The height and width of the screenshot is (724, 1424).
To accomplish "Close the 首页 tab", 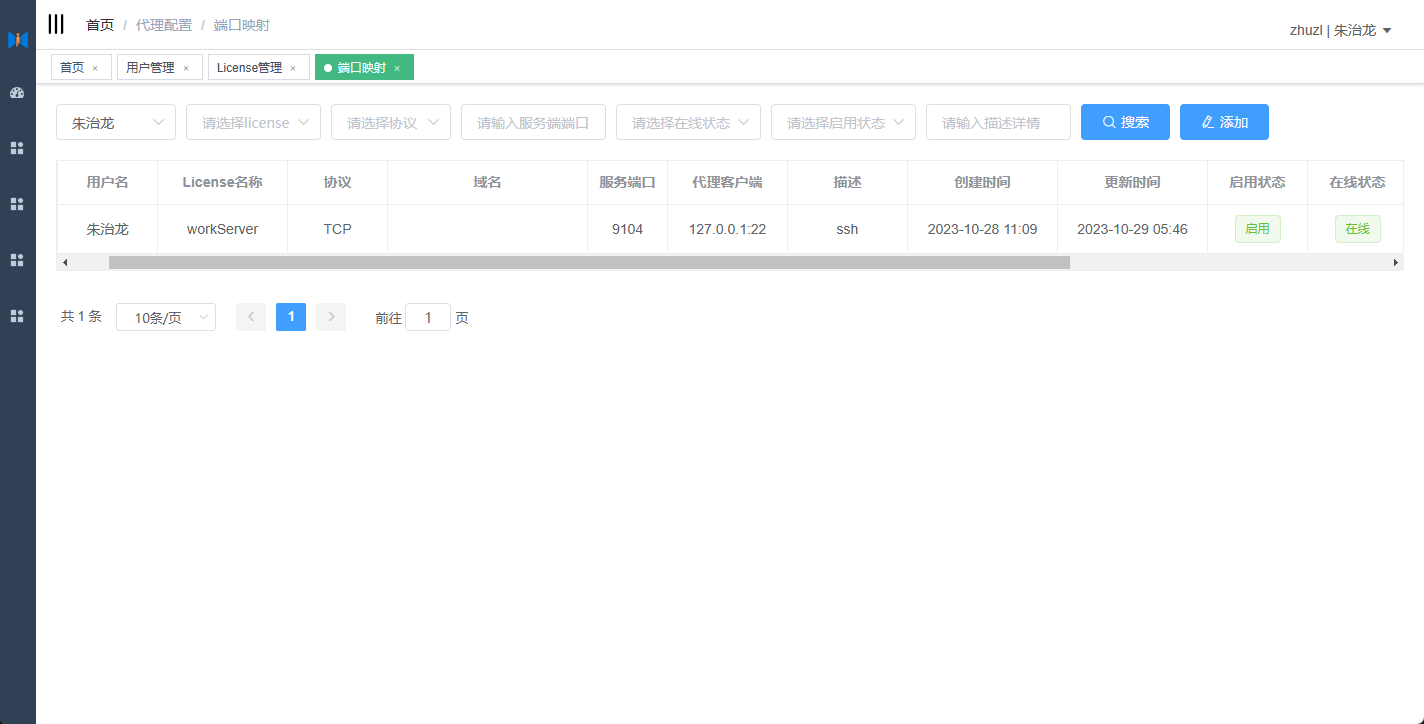I will (95, 68).
